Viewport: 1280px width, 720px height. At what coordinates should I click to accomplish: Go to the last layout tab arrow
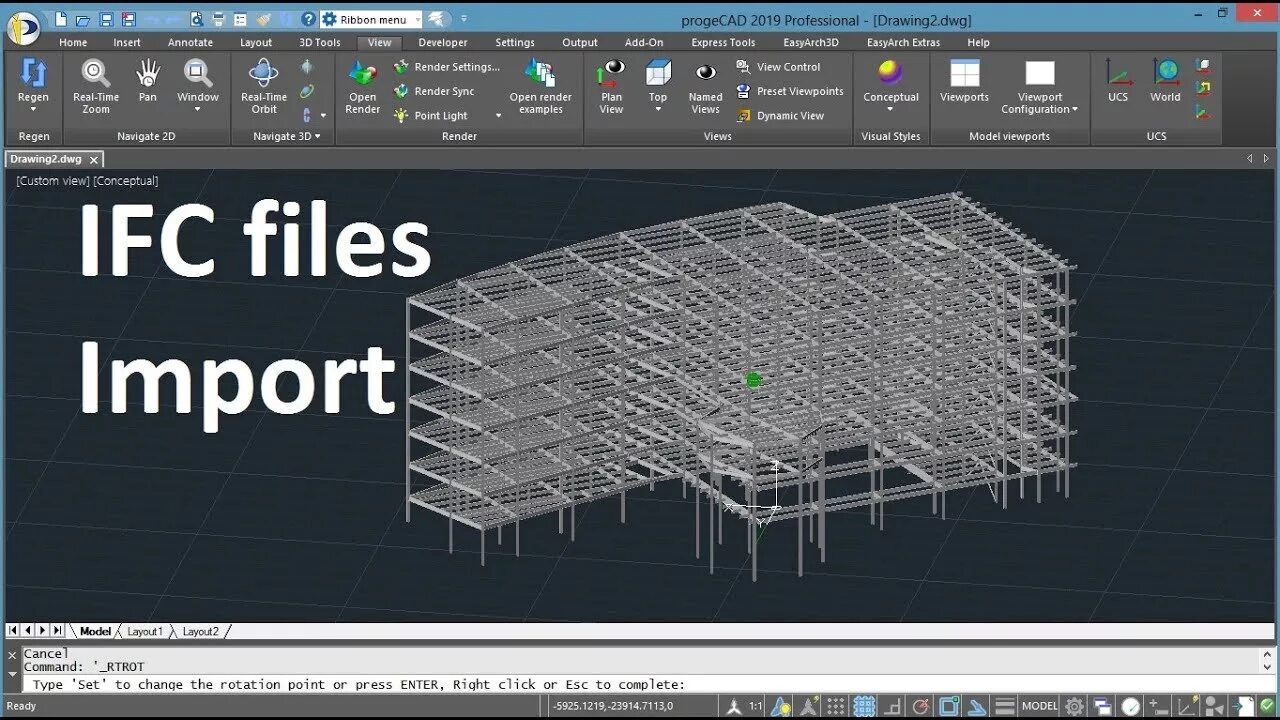(x=58, y=630)
